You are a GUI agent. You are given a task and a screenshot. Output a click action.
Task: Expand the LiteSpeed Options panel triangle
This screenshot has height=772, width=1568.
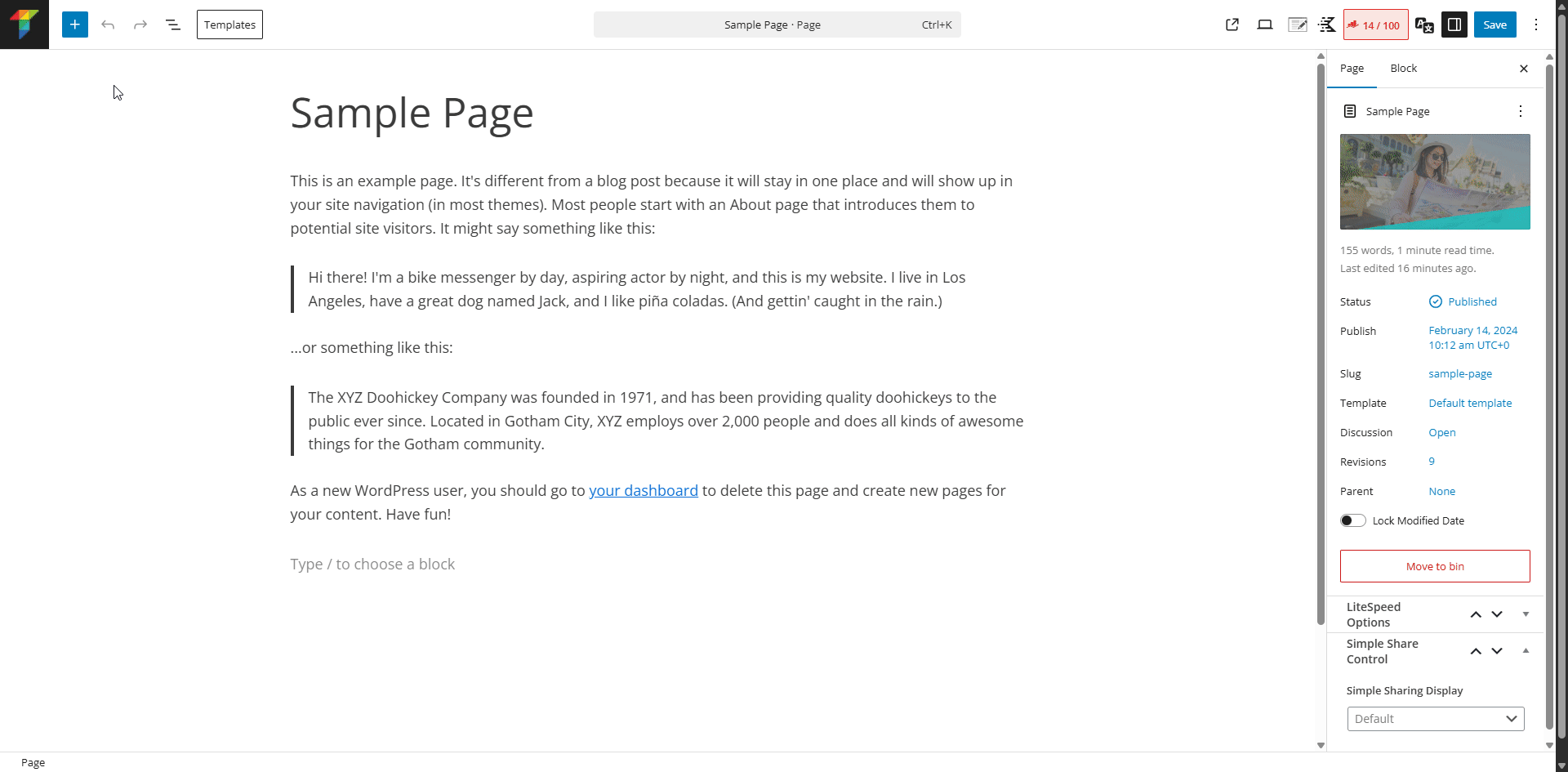(x=1526, y=614)
